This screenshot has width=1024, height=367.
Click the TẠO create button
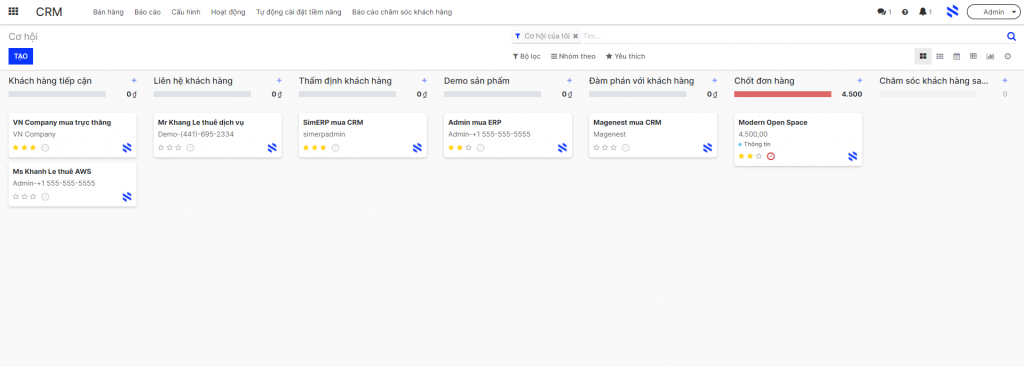pyautogui.click(x=21, y=56)
